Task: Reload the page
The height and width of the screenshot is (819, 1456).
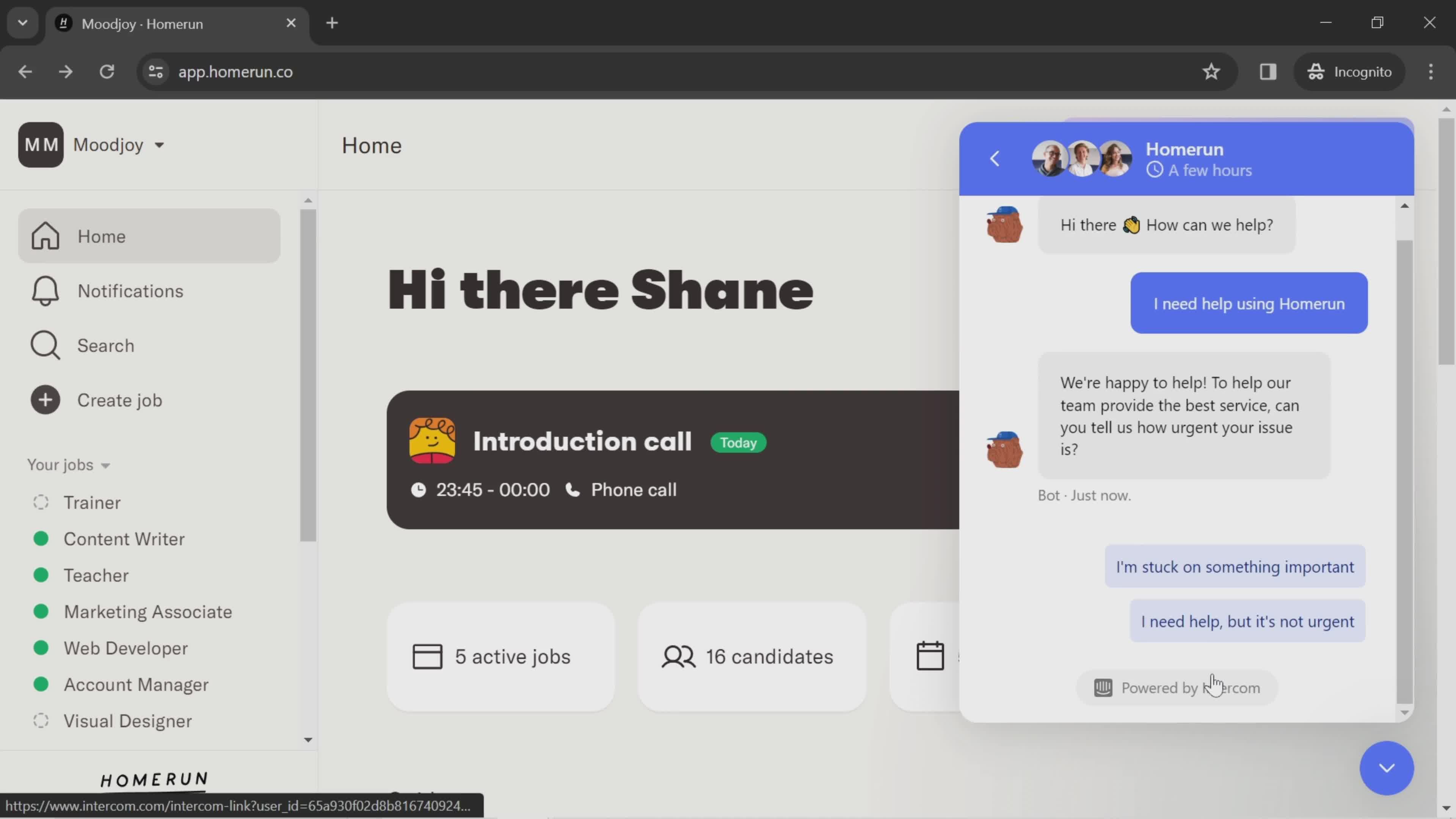Action: [107, 72]
